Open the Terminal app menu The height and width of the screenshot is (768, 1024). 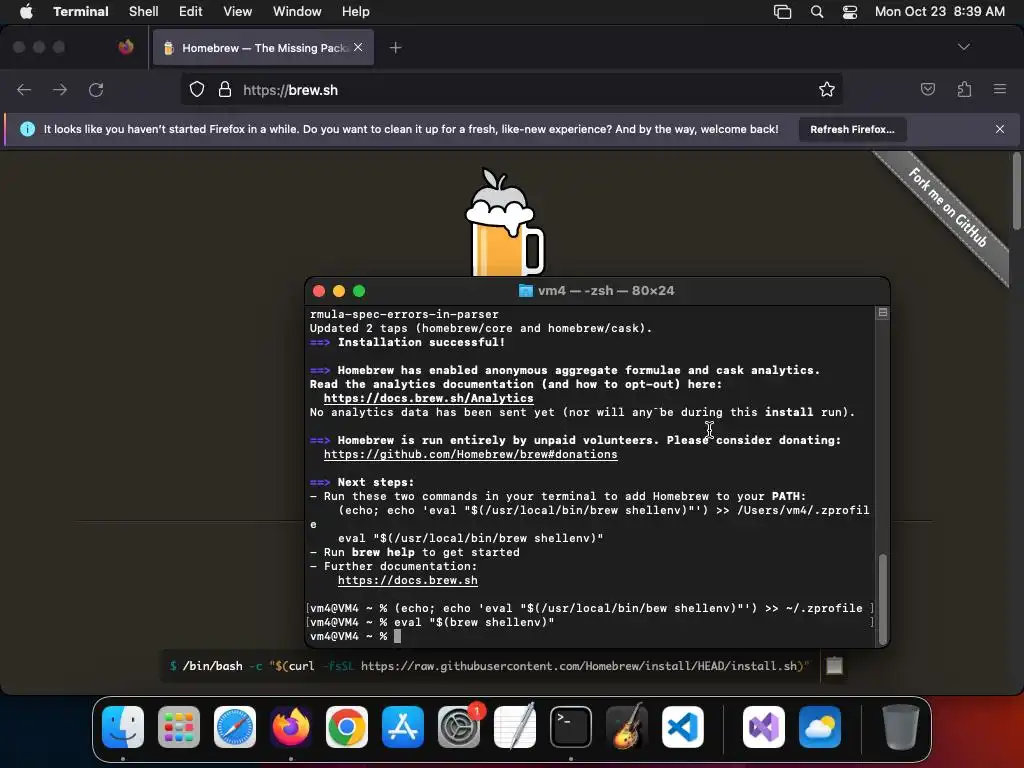[80, 12]
